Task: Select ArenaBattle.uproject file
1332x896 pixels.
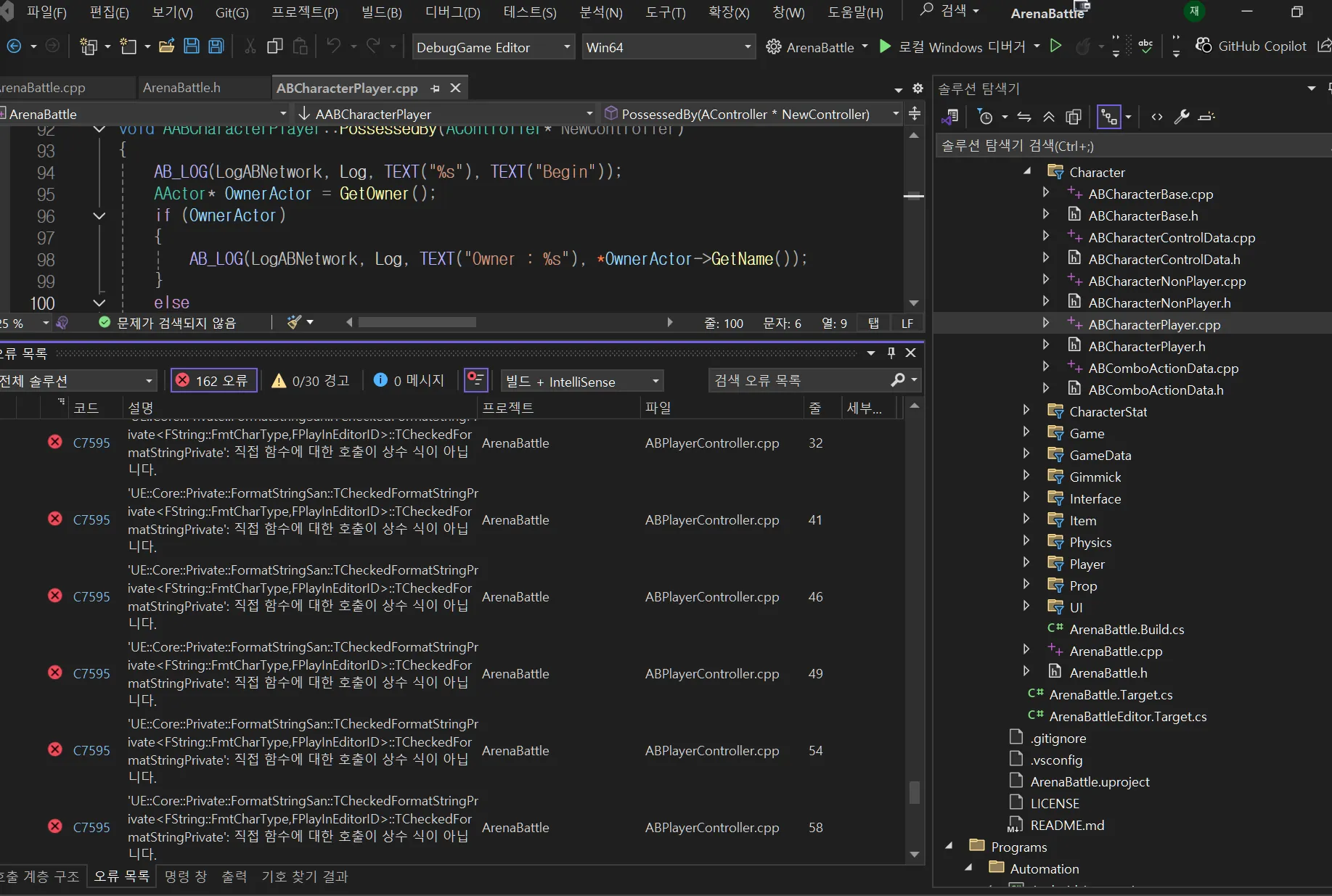Action: pos(1090,781)
